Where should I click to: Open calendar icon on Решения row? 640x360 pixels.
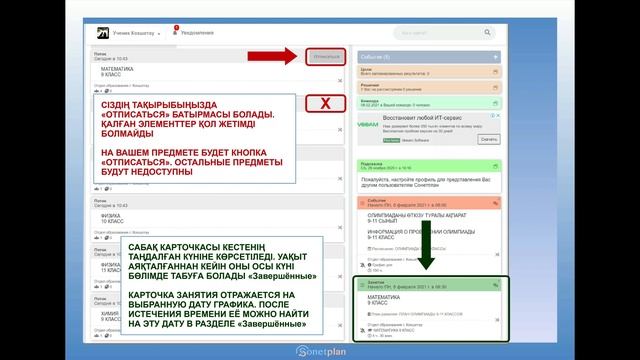click(x=495, y=87)
